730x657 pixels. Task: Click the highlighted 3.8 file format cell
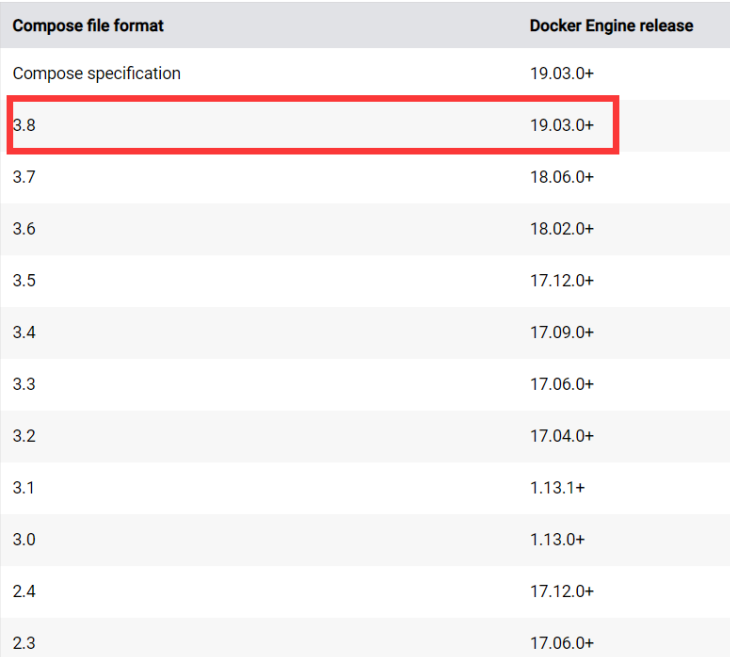tap(24, 125)
